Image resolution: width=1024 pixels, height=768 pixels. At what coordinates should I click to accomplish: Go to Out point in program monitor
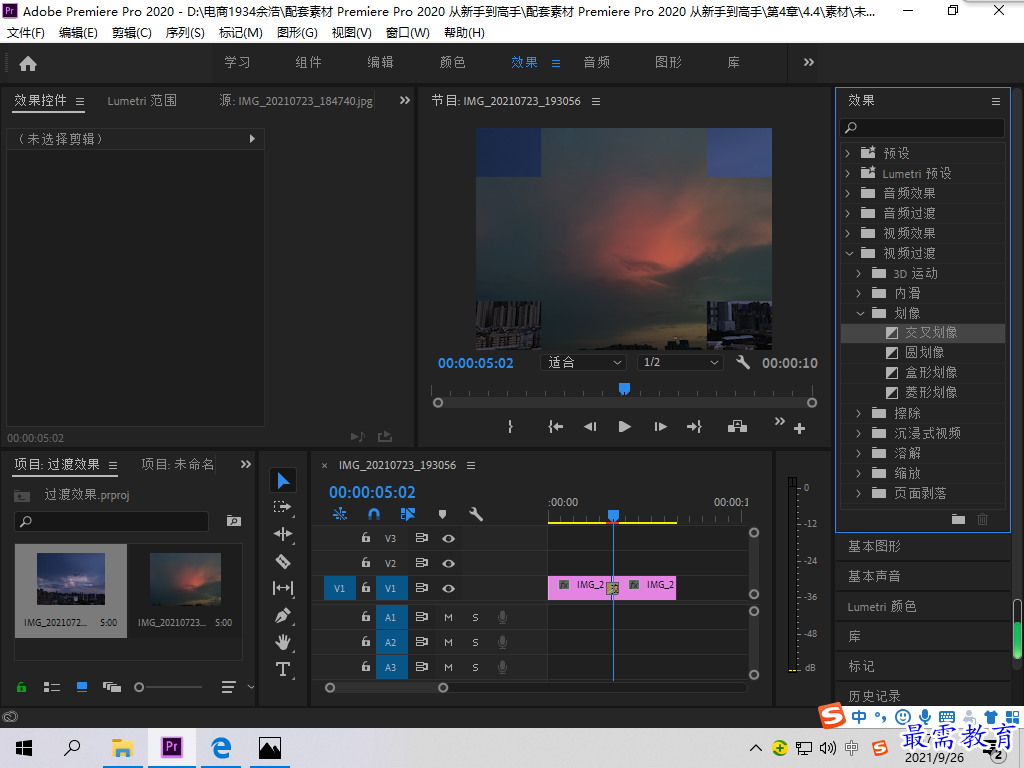(x=694, y=427)
